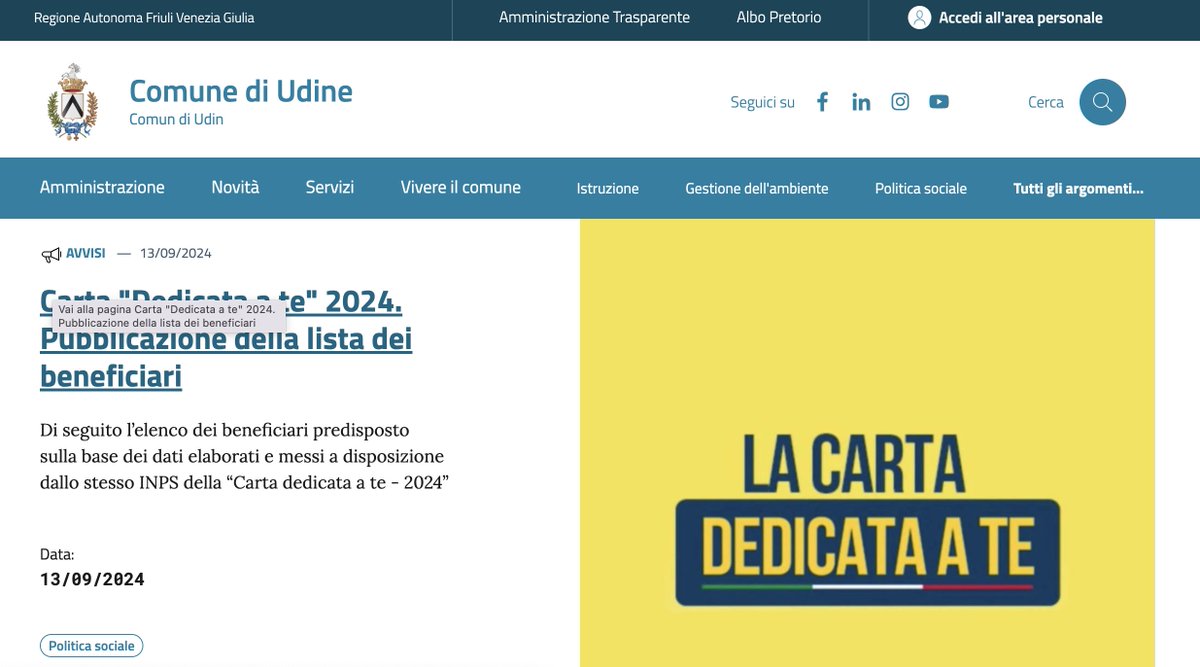Click the Politica sociale tag
1200x667 pixels.
[x=91, y=645]
